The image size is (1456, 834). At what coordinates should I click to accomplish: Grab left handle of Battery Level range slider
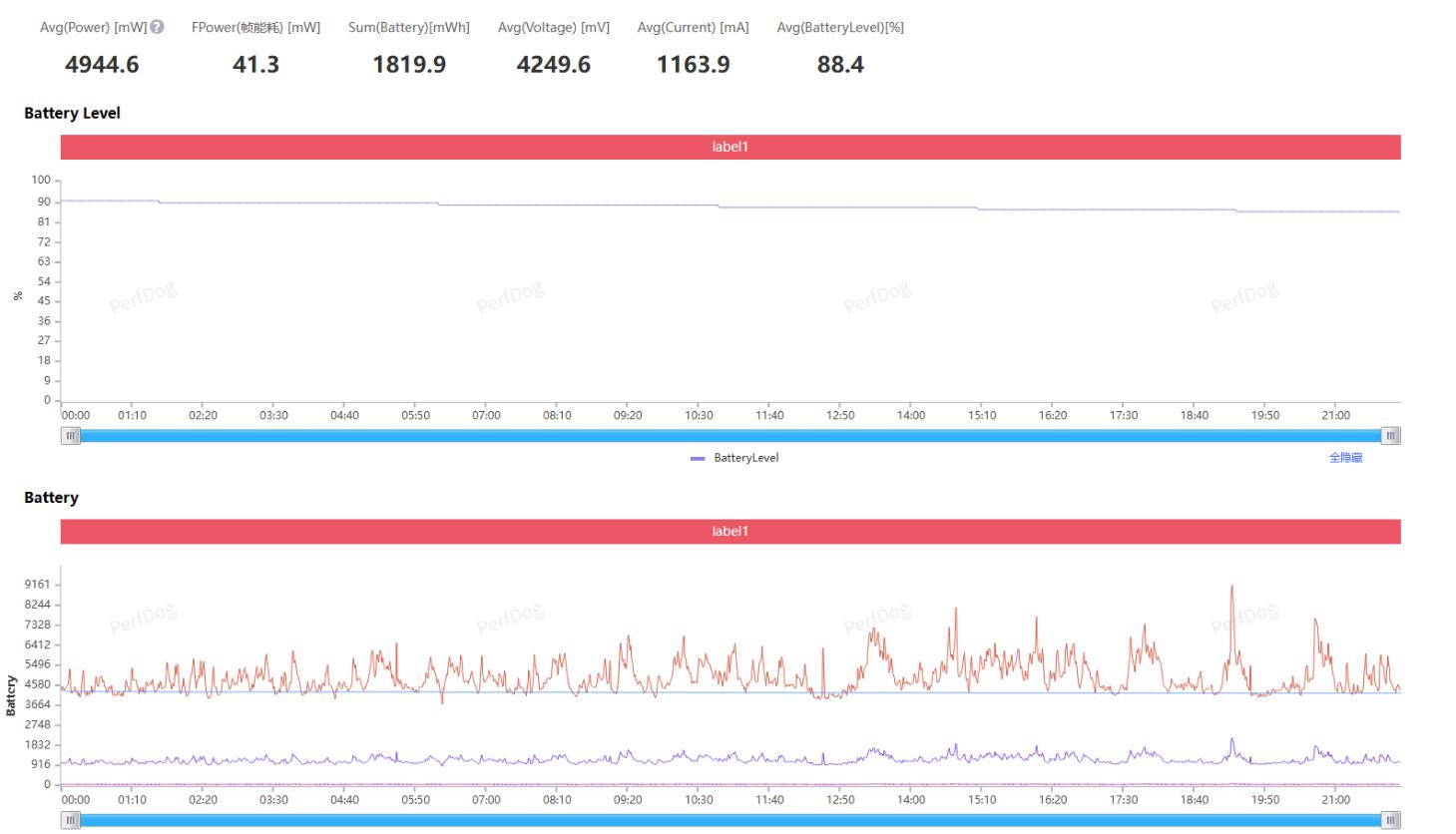click(70, 436)
